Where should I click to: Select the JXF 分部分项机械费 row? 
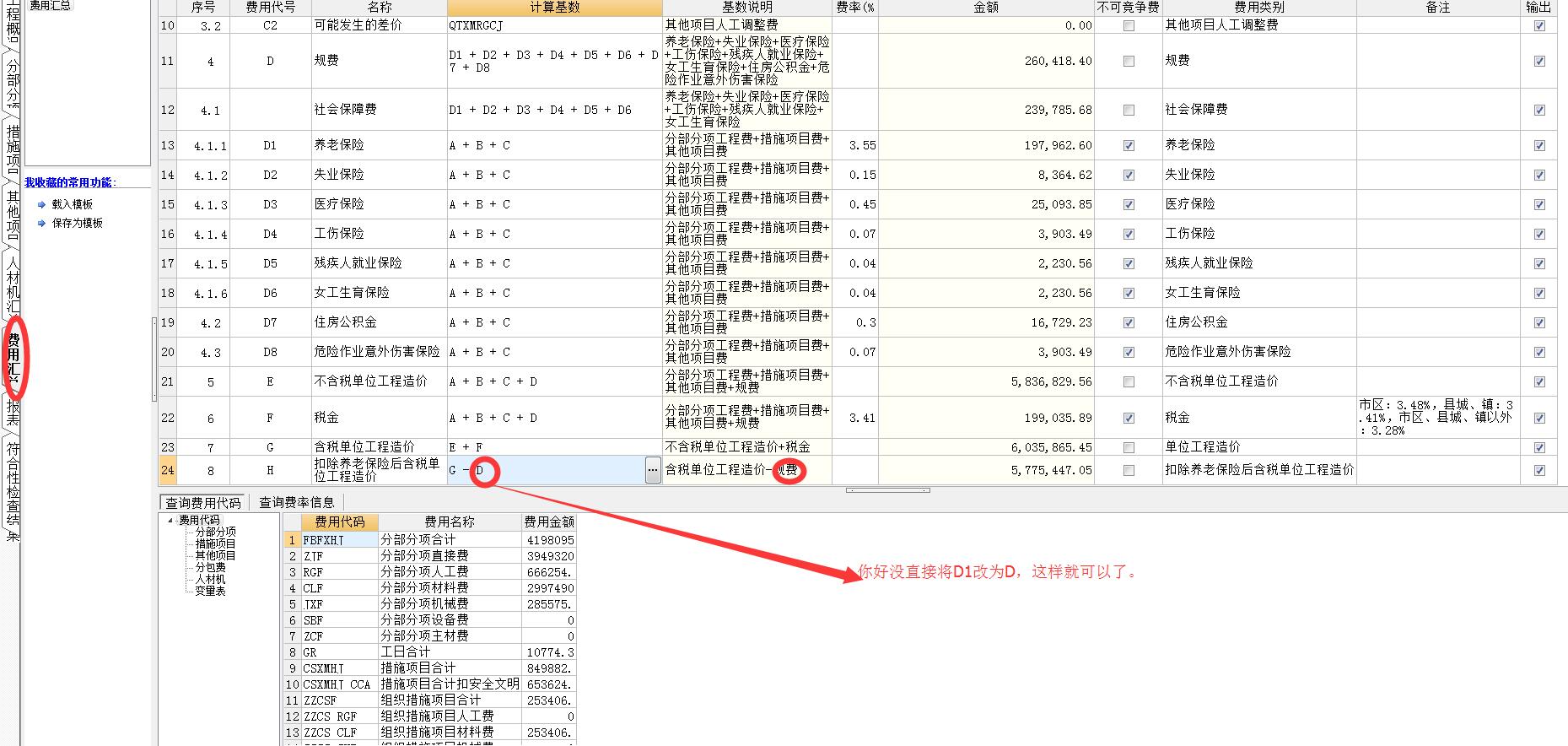point(430,604)
